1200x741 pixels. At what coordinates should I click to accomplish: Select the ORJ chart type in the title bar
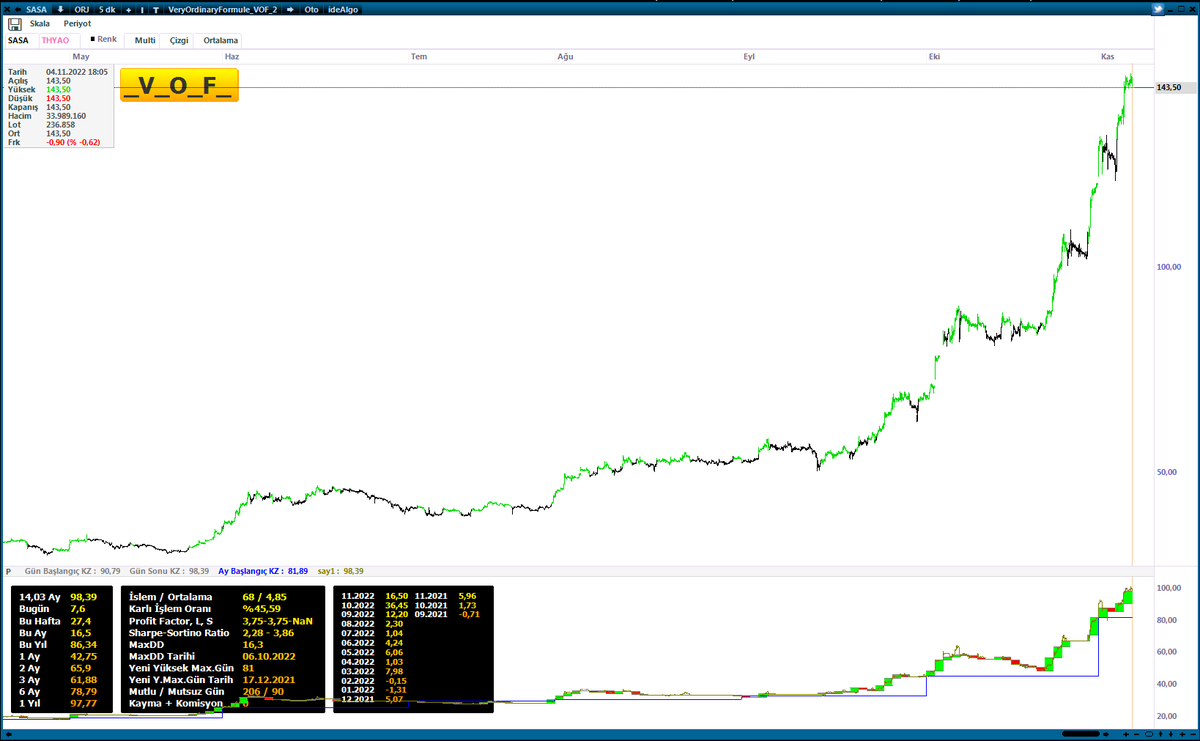pos(80,9)
